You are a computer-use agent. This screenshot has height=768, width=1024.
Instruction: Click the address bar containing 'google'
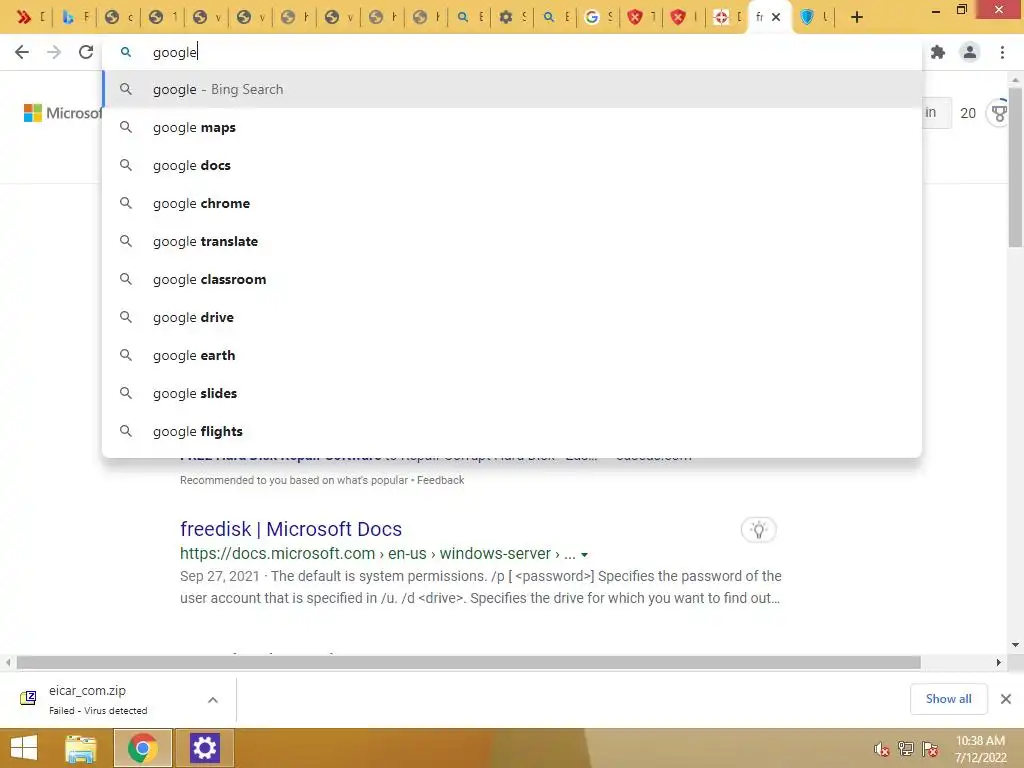pos(513,52)
